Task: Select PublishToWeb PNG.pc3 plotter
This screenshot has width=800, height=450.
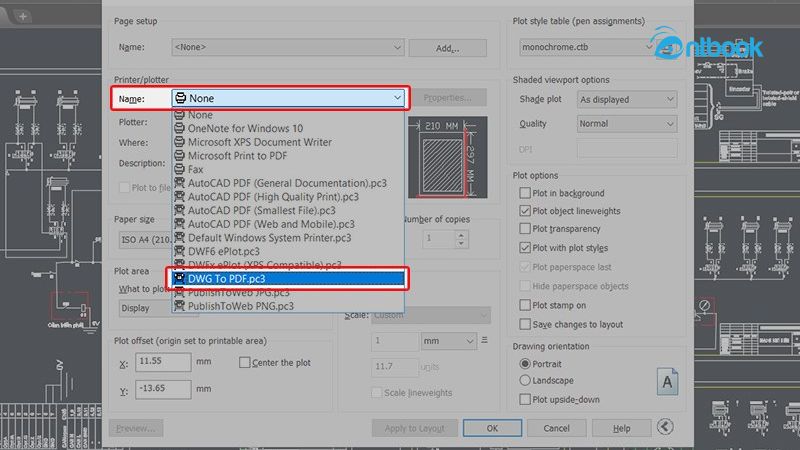Action: pyautogui.click(x=288, y=306)
